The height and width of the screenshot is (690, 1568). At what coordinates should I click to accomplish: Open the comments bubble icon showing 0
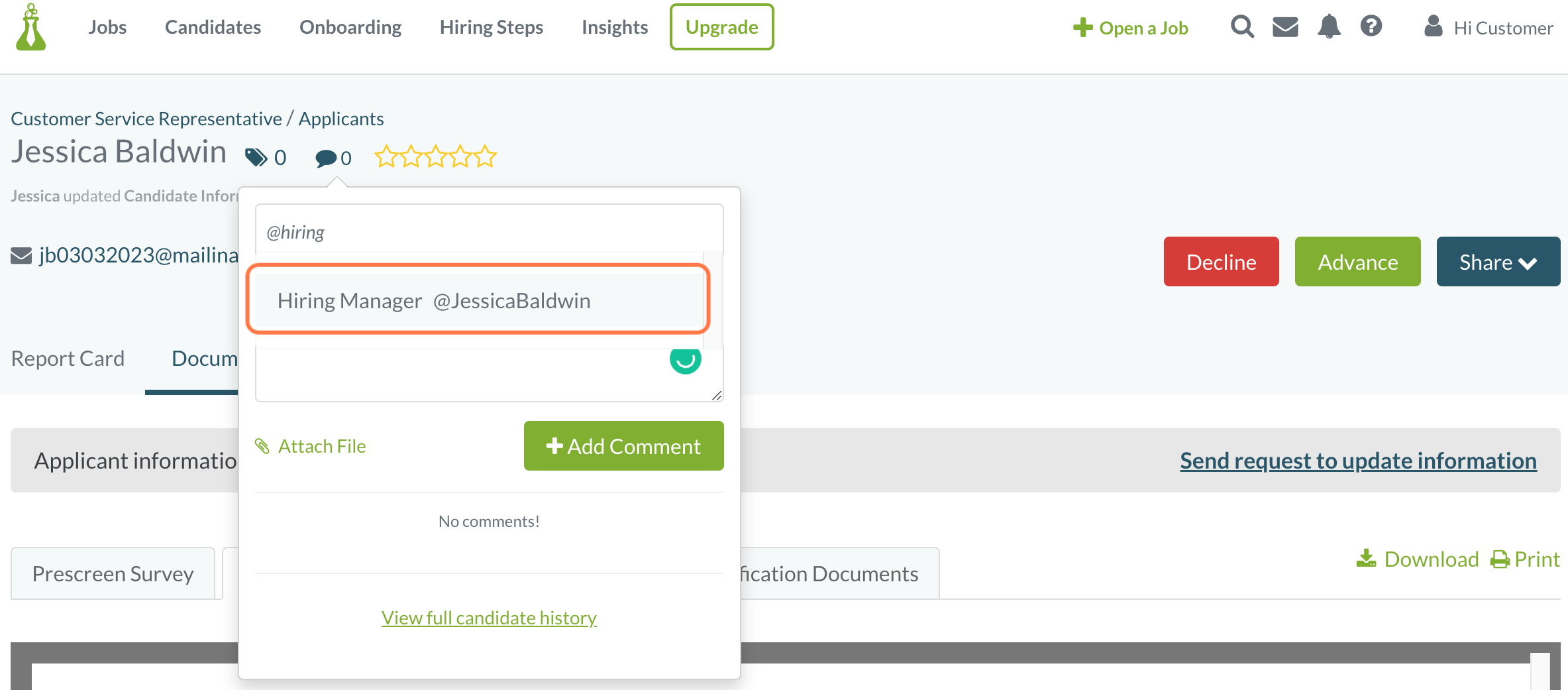326,158
